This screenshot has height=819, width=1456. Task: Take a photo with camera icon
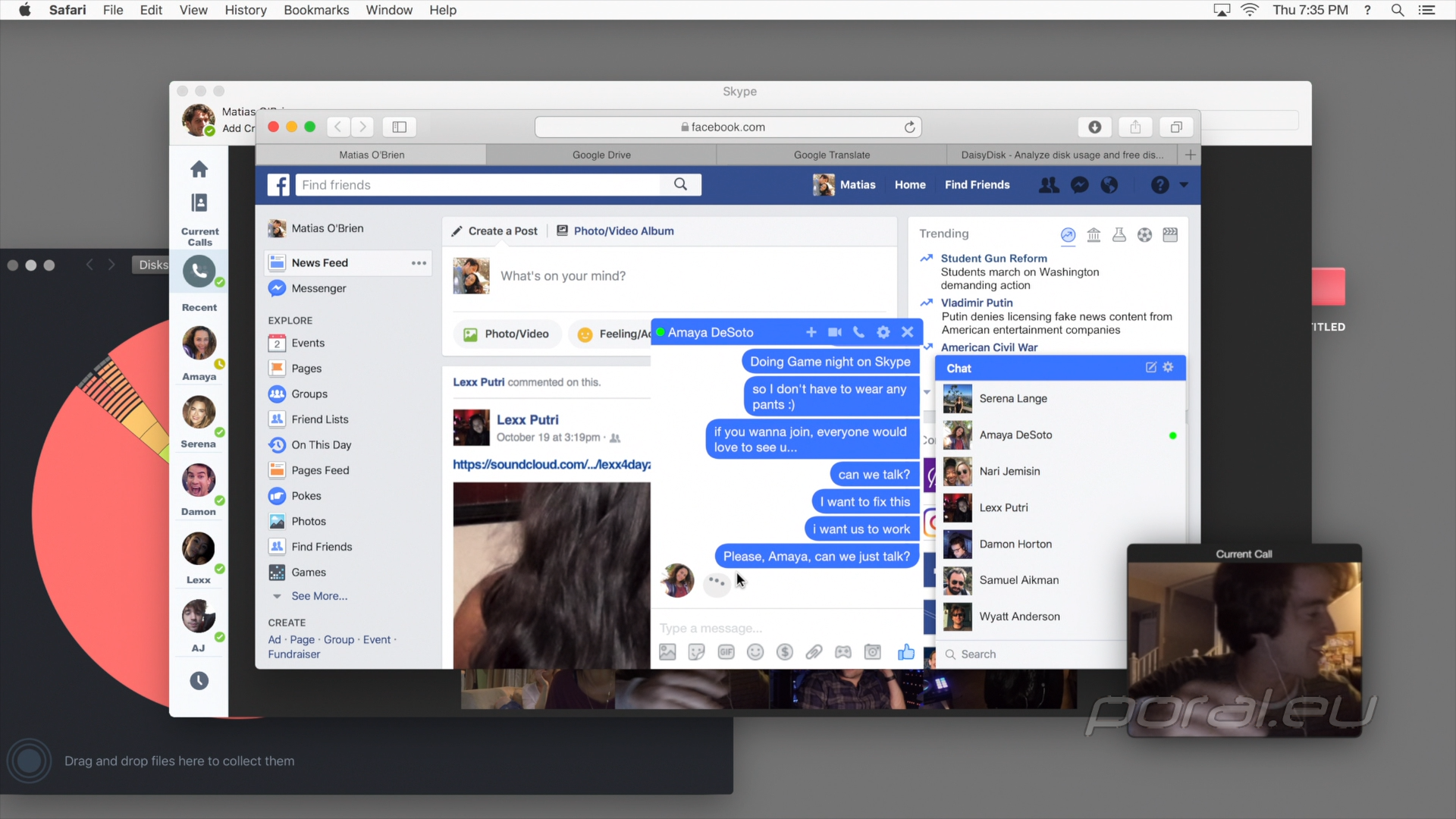[873, 652]
